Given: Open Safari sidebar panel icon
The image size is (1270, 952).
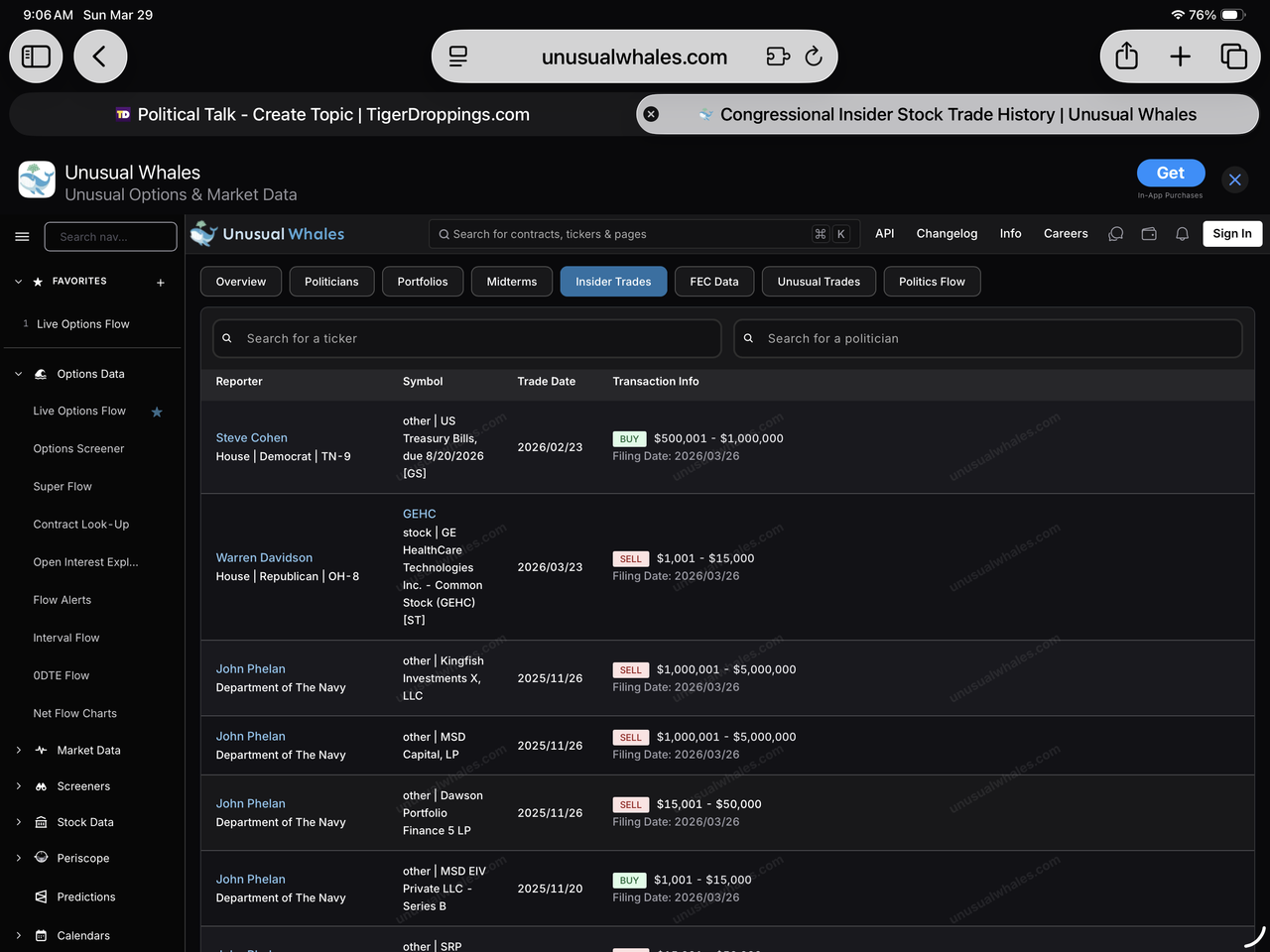Looking at the screenshot, I should coord(36,57).
